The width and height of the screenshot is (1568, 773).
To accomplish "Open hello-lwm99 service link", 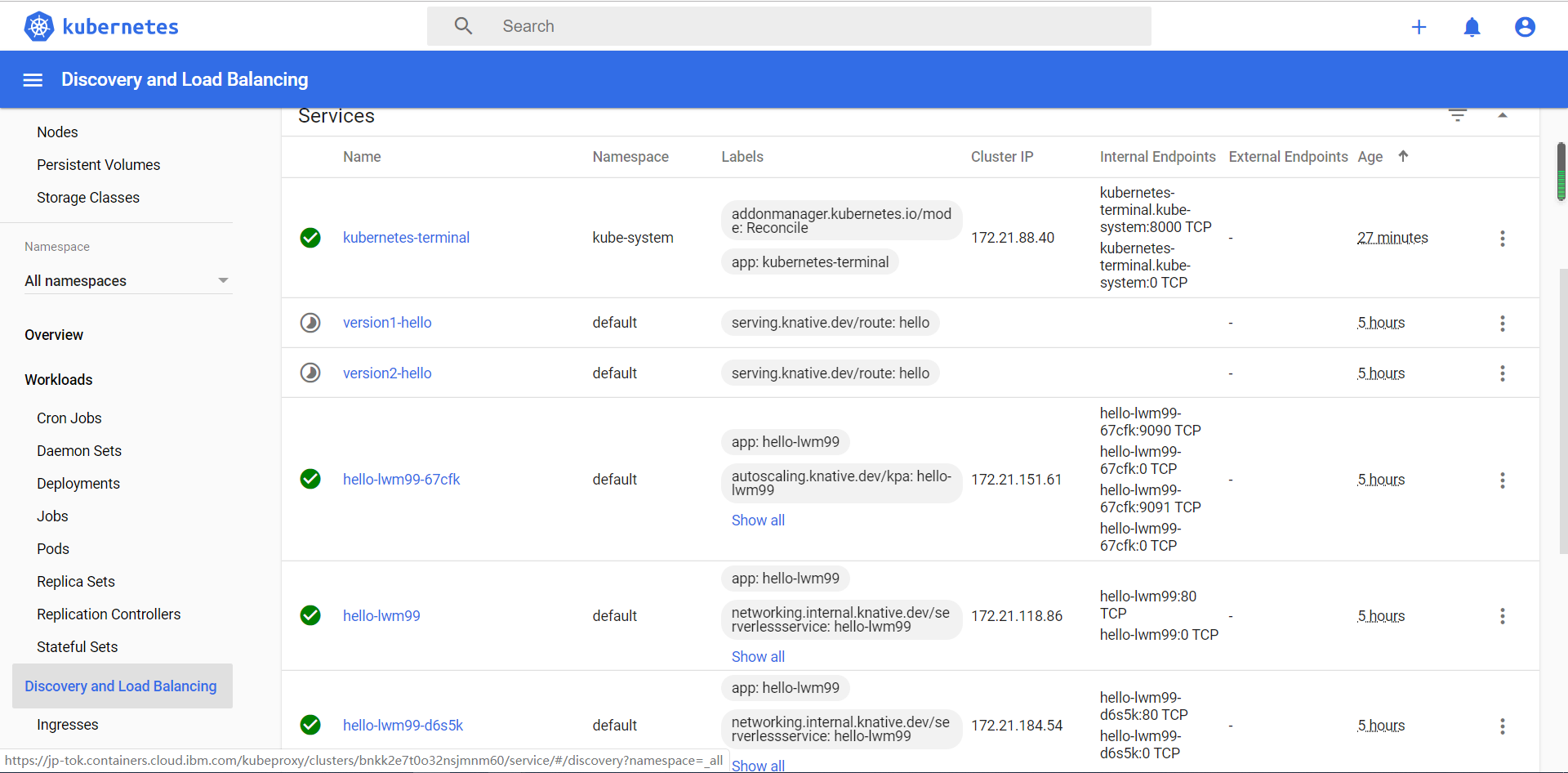I will (x=381, y=616).
